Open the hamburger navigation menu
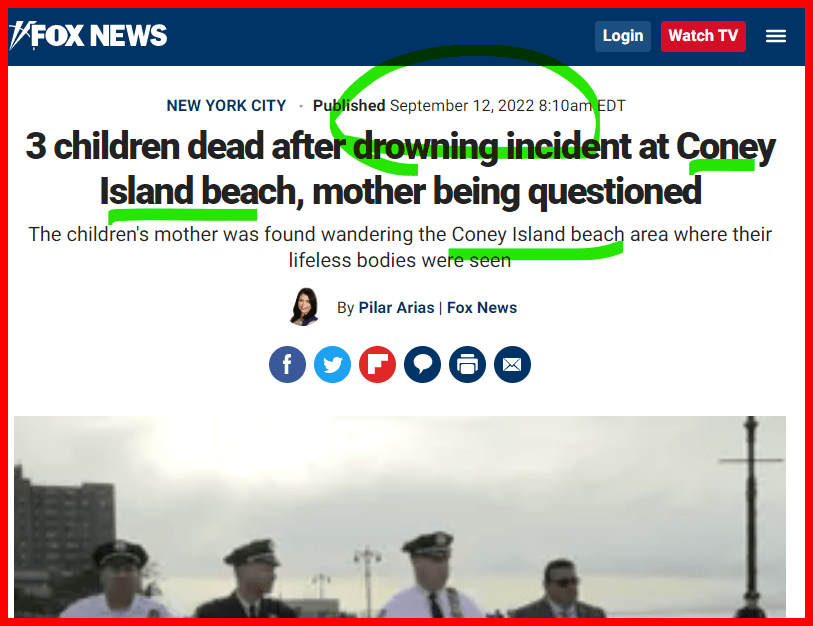The width and height of the screenshot is (813, 626). pyautogui.click(x=776, y=36)
